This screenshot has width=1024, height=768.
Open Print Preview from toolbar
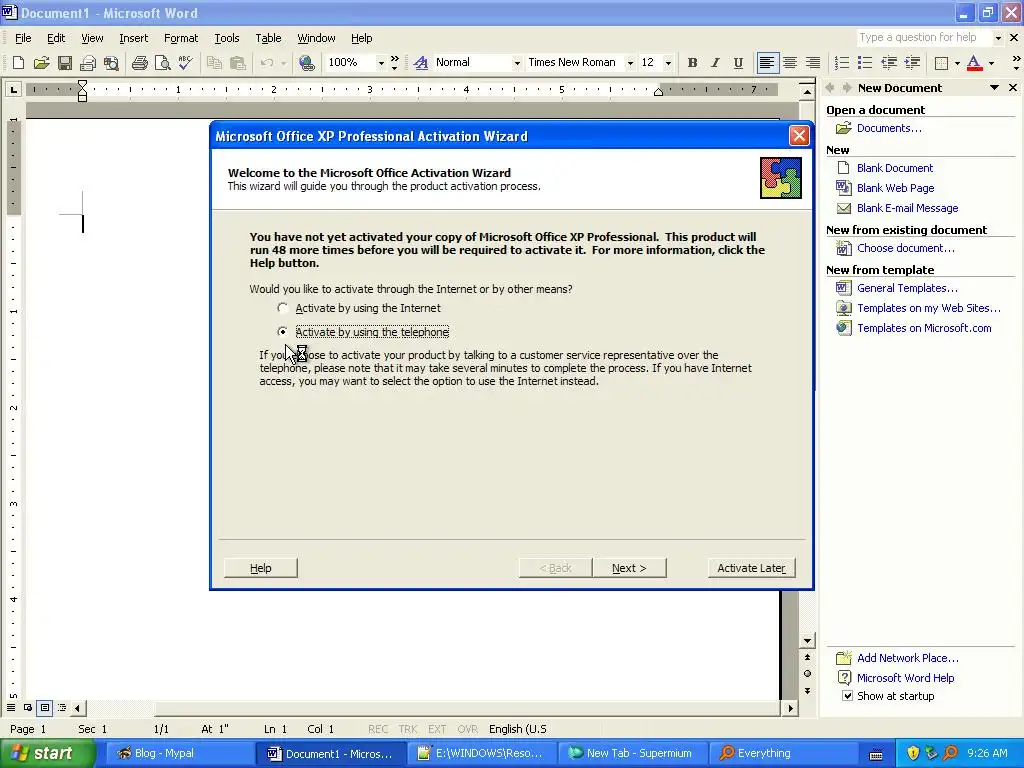(162, 63)
